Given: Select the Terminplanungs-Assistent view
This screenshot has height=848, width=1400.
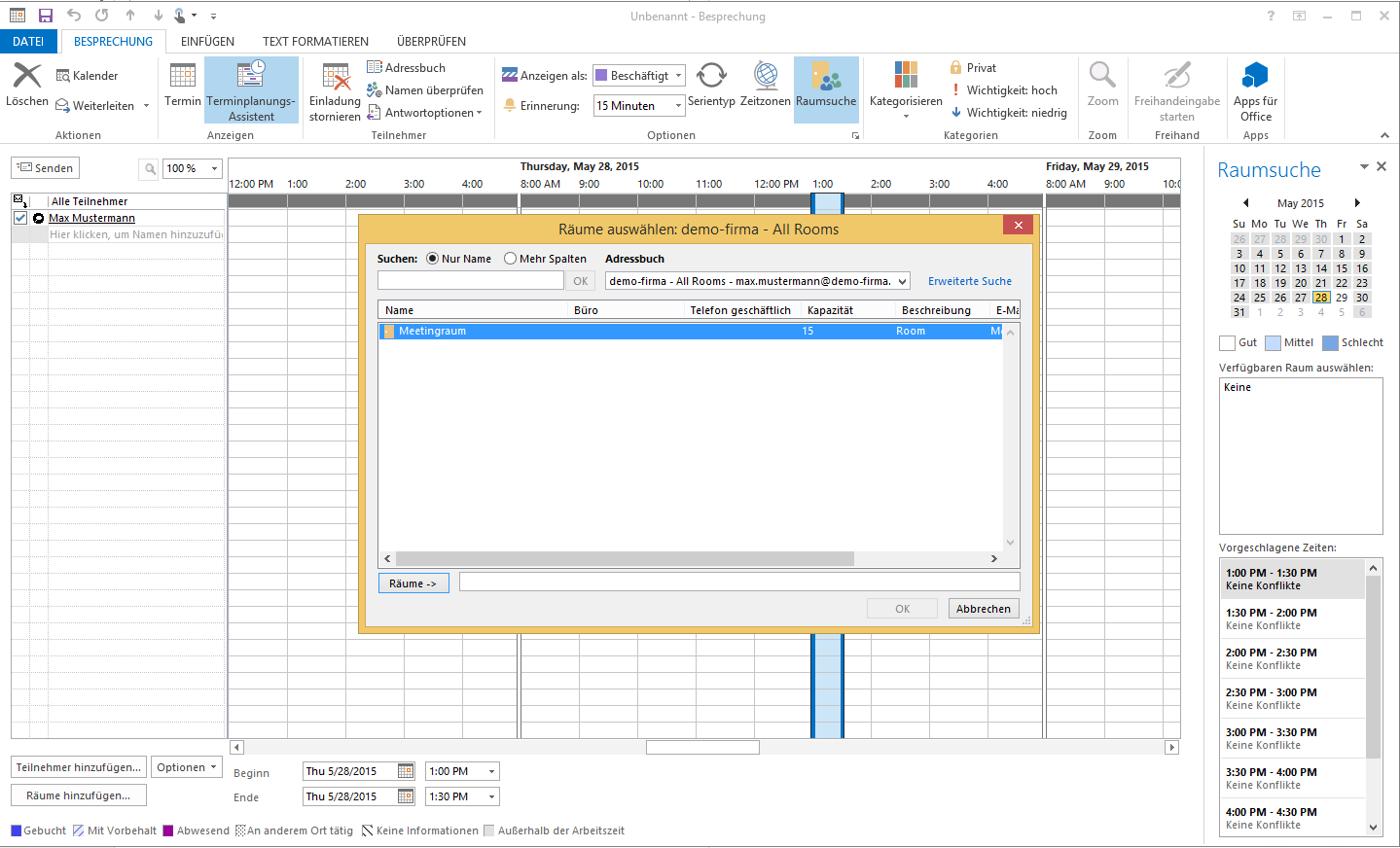Looking at the screenshot, I should (251, 90).
